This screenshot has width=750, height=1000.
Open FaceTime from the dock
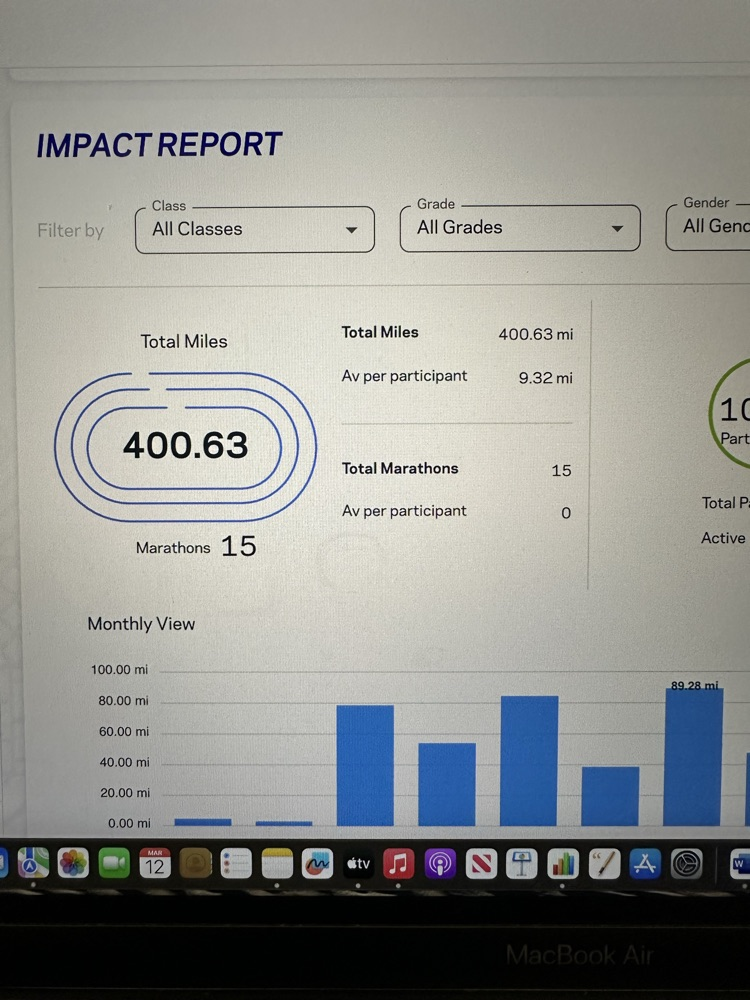tap(114, 863)
